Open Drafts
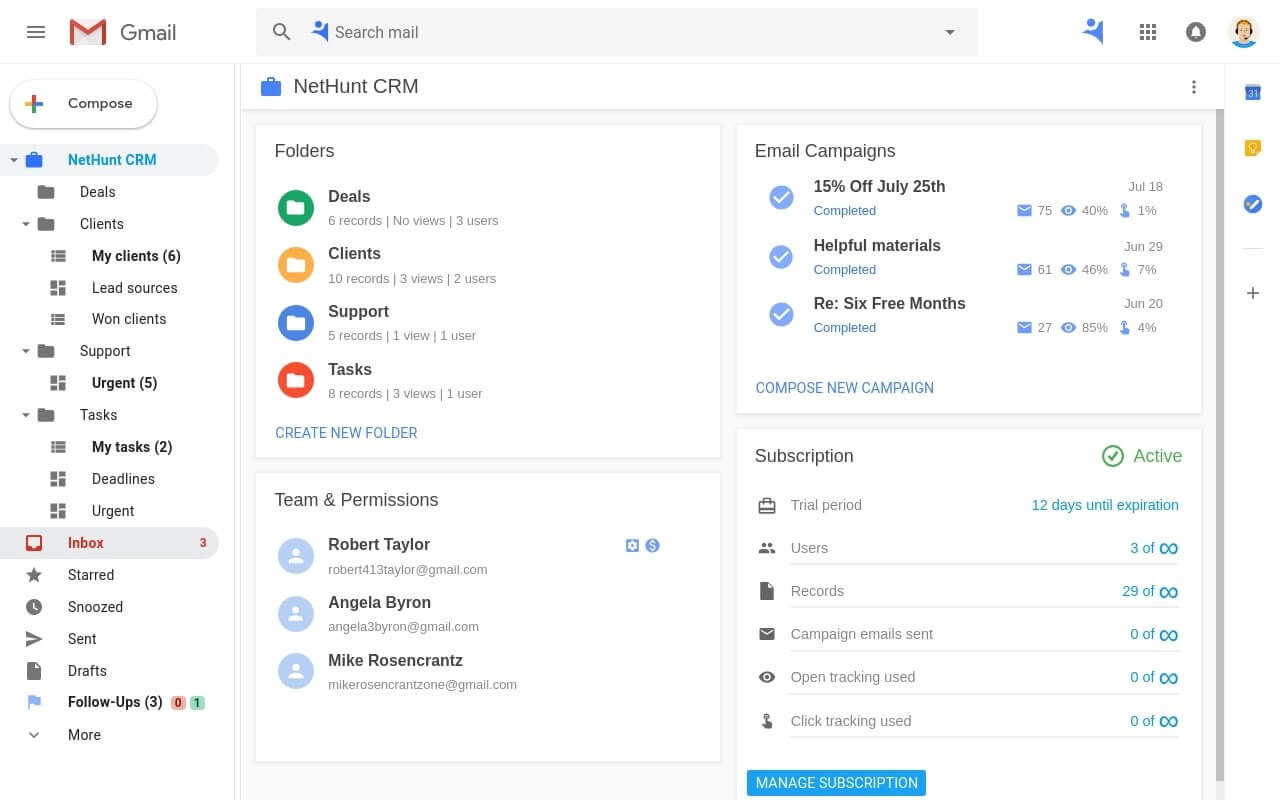The height and width of the screenshot is (800, 1280). (87, 671)
